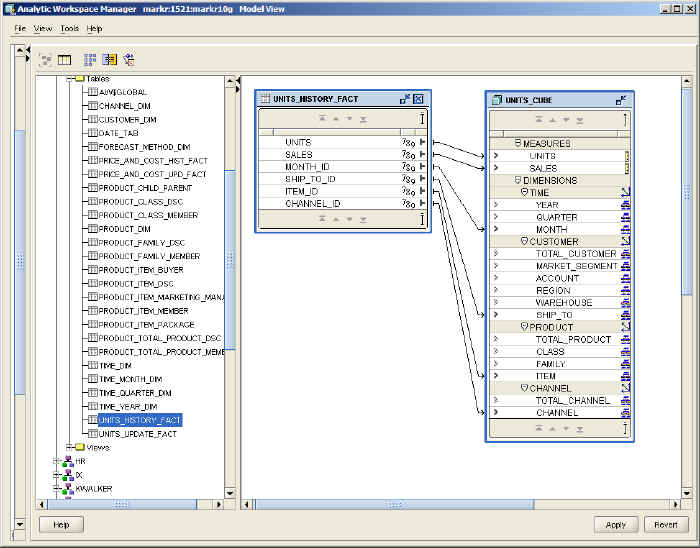Viewport: 700px width, 548px height.
Task: Minimize the UNITS_HISTORY_FACT box via its collapse icon
Action: [x=404, y=99]
